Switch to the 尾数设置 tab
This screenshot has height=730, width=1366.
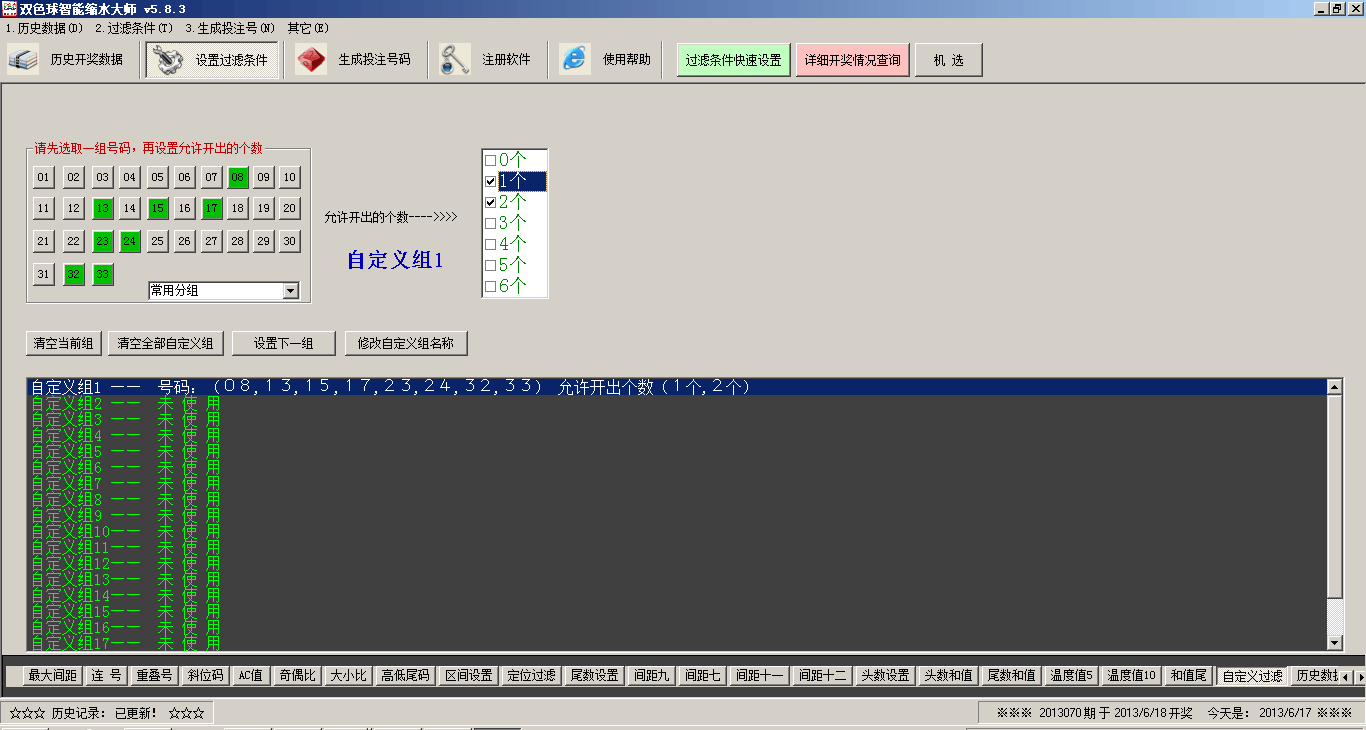(x=594, y=676)
